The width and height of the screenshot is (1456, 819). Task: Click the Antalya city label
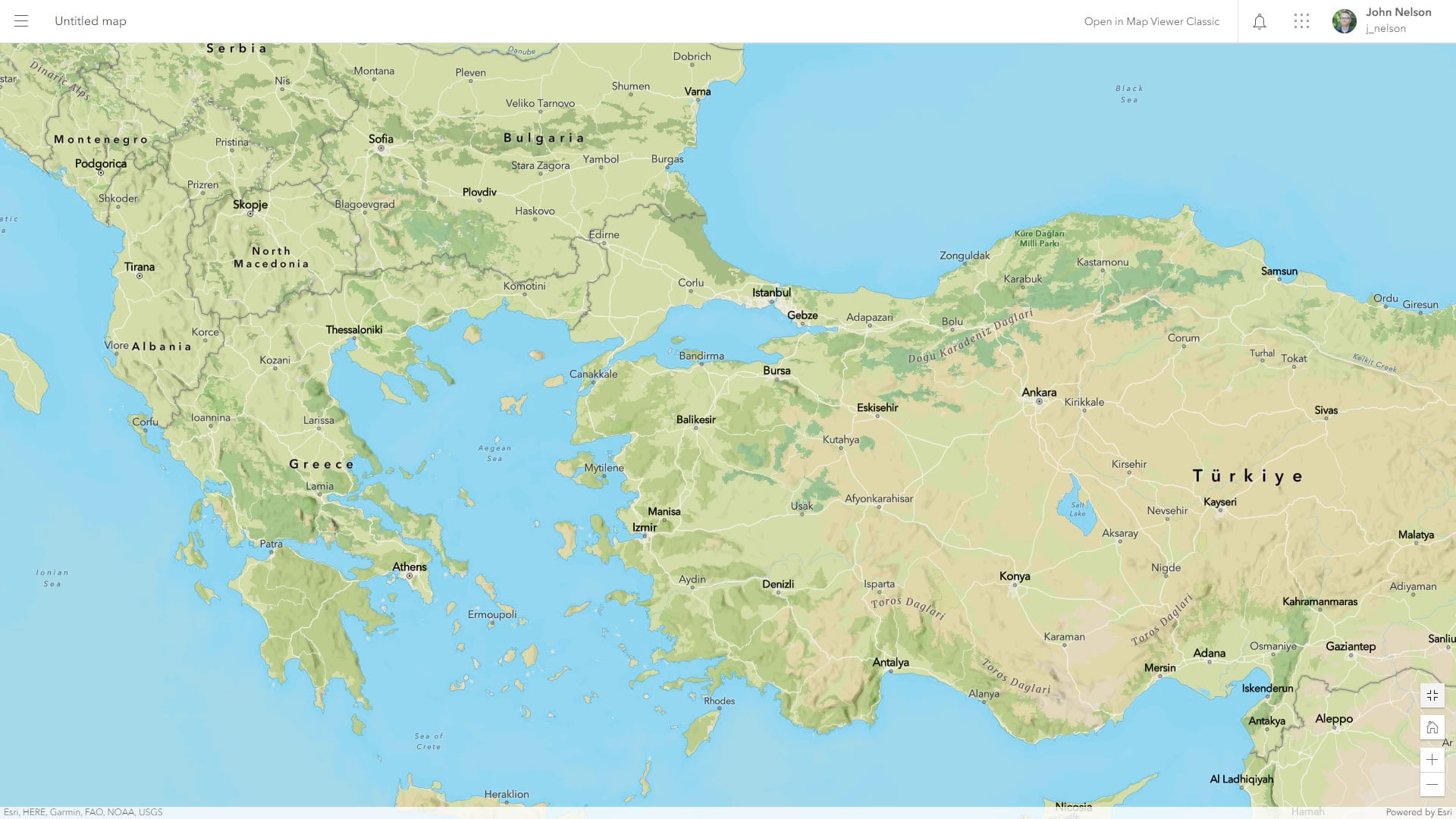[x=890, y=662]
